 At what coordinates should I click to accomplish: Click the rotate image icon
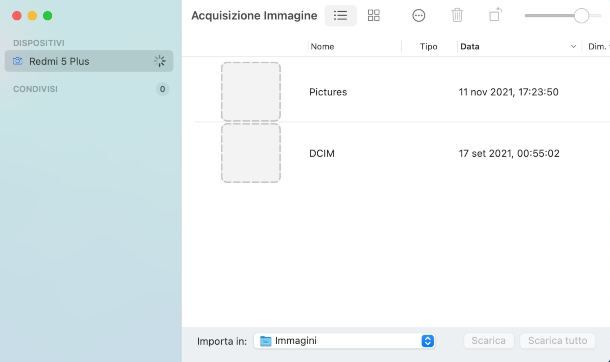[495, 15]
